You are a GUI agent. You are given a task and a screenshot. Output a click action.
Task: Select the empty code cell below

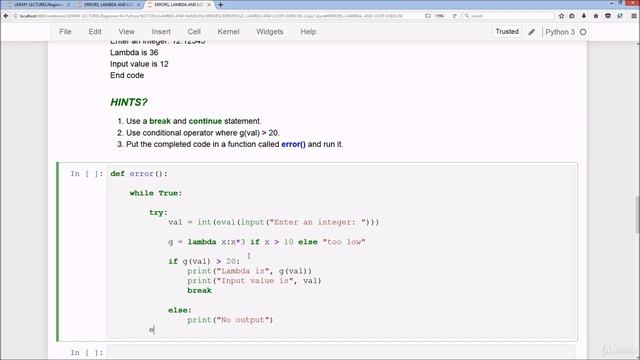341,353
